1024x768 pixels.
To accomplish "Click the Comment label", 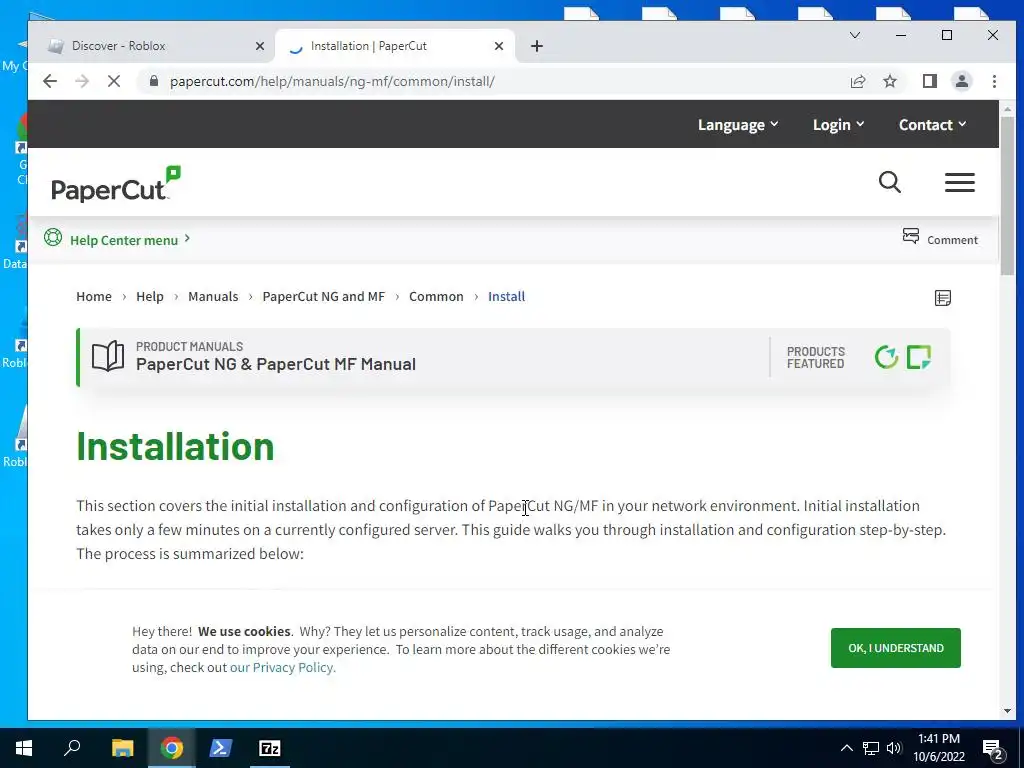I will (x=952, y=240).
